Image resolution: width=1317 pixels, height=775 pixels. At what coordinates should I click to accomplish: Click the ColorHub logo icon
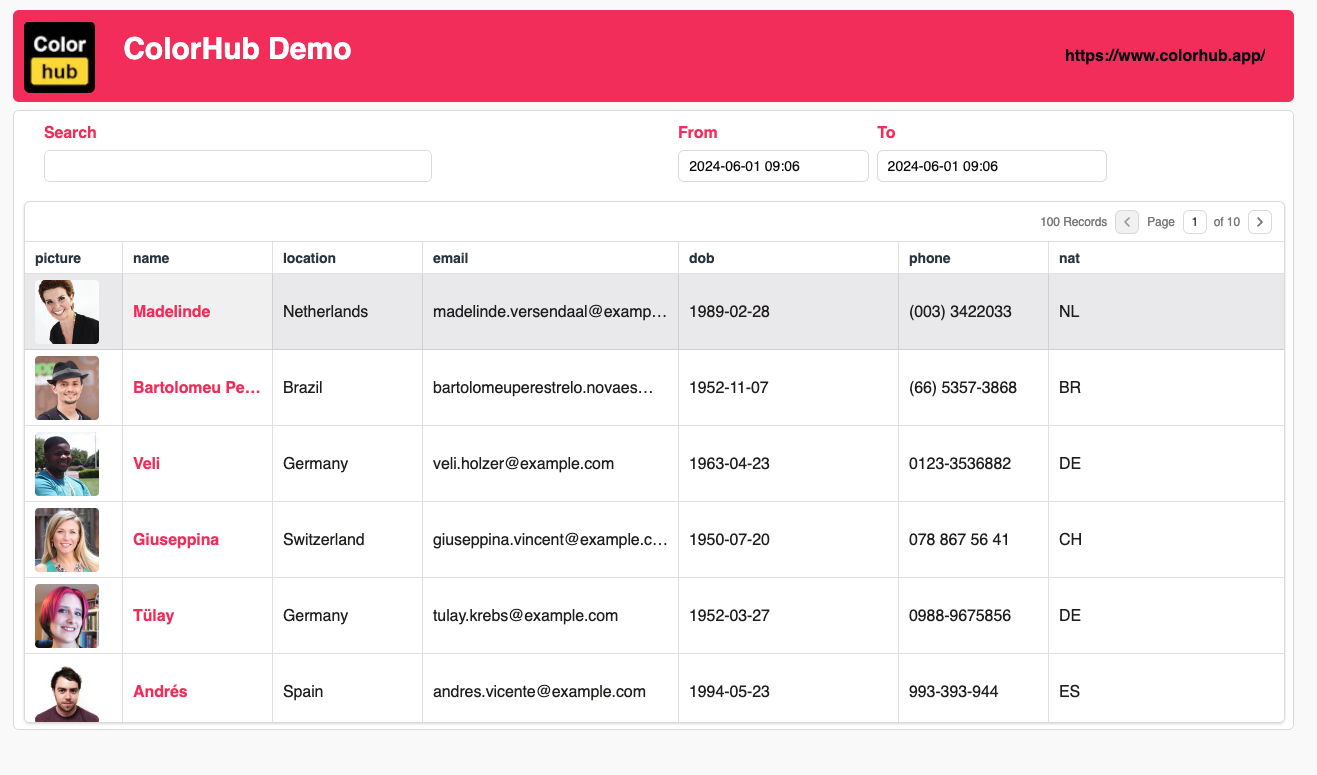pos(59,57)
